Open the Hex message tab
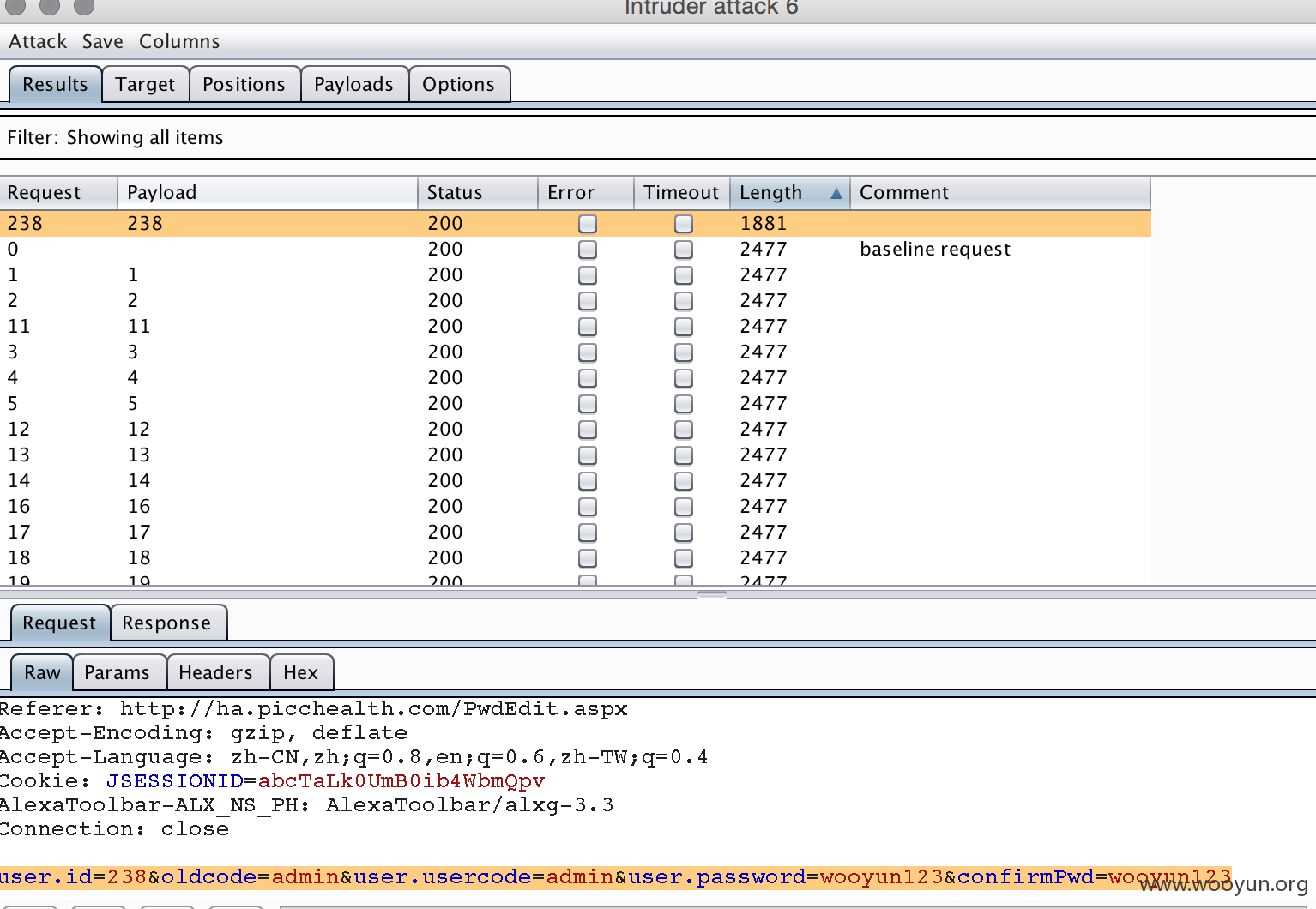The height and width of the screenshot is (909, 1316). click(300, 672)
